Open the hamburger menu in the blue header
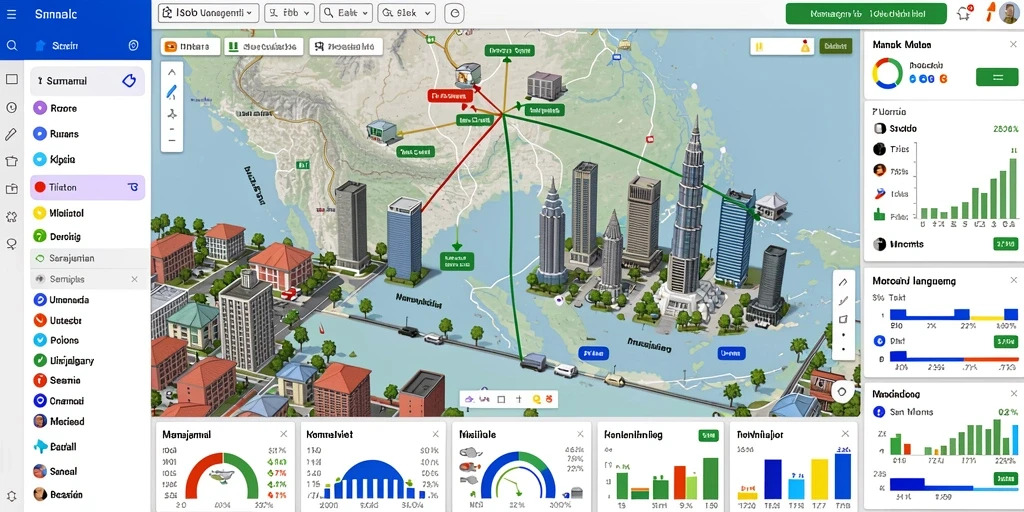 pyautogui.click(x=11, y=14)
